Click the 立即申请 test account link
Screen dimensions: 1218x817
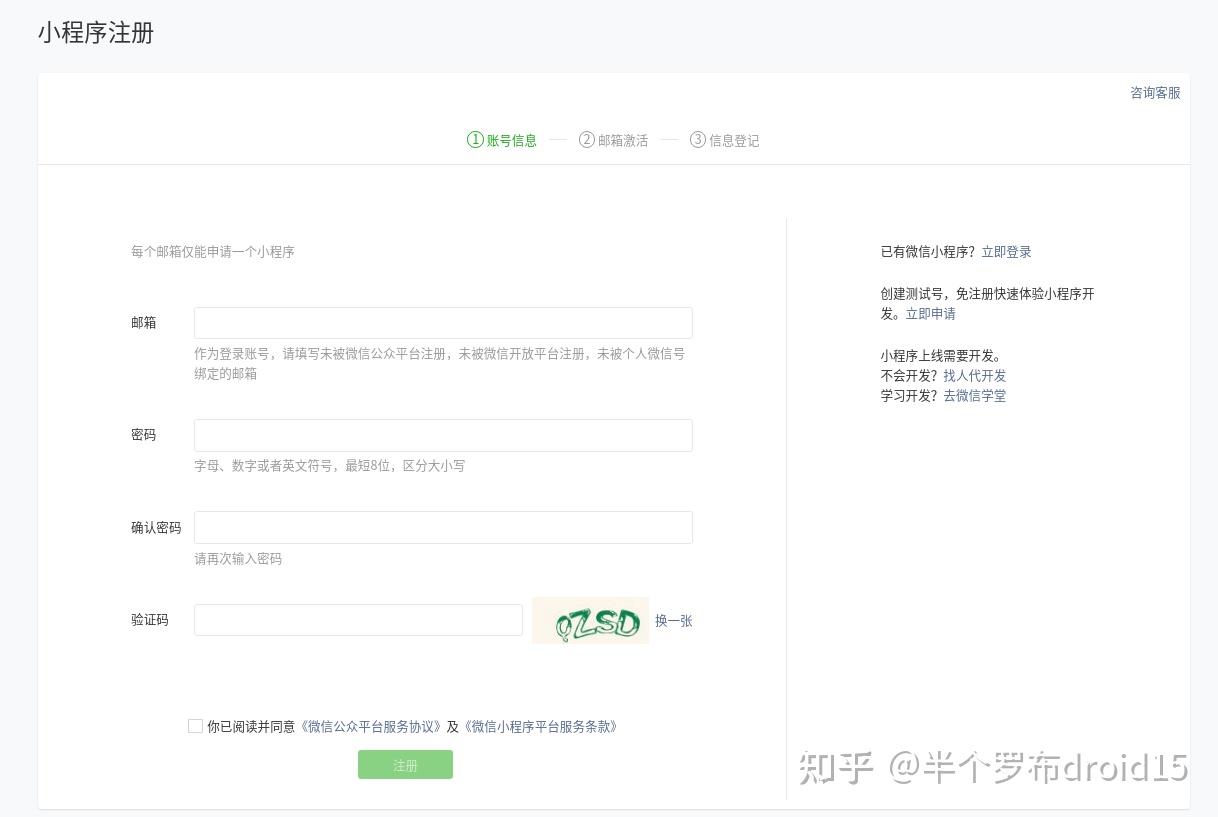tap(930, 314)
